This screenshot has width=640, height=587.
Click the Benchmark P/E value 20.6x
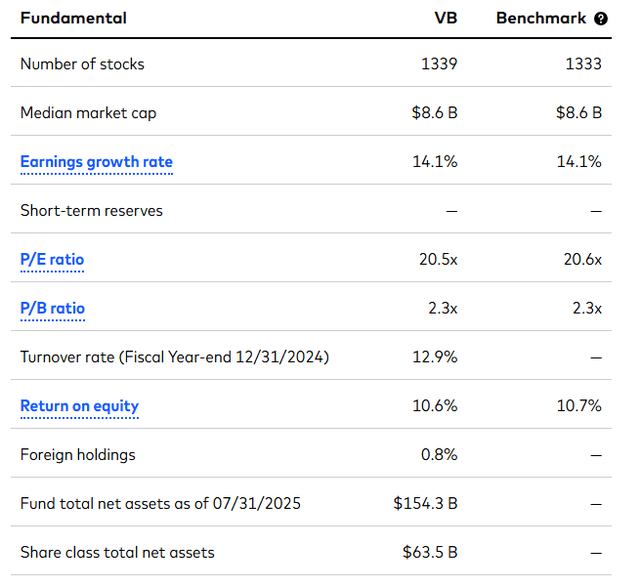pyautogui.click(x=581, y=260)
